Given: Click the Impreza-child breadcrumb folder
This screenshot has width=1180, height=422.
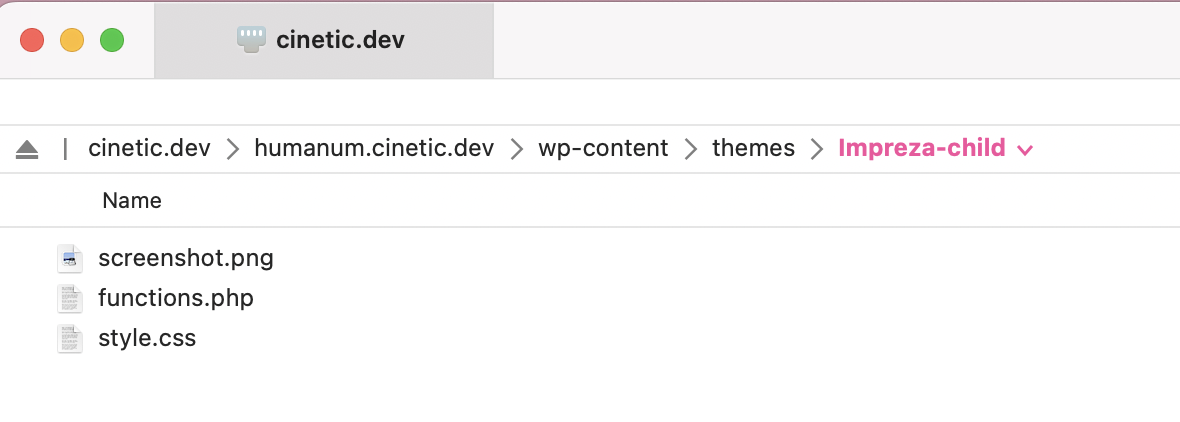Looking at the screenshot, I should 921,149.
